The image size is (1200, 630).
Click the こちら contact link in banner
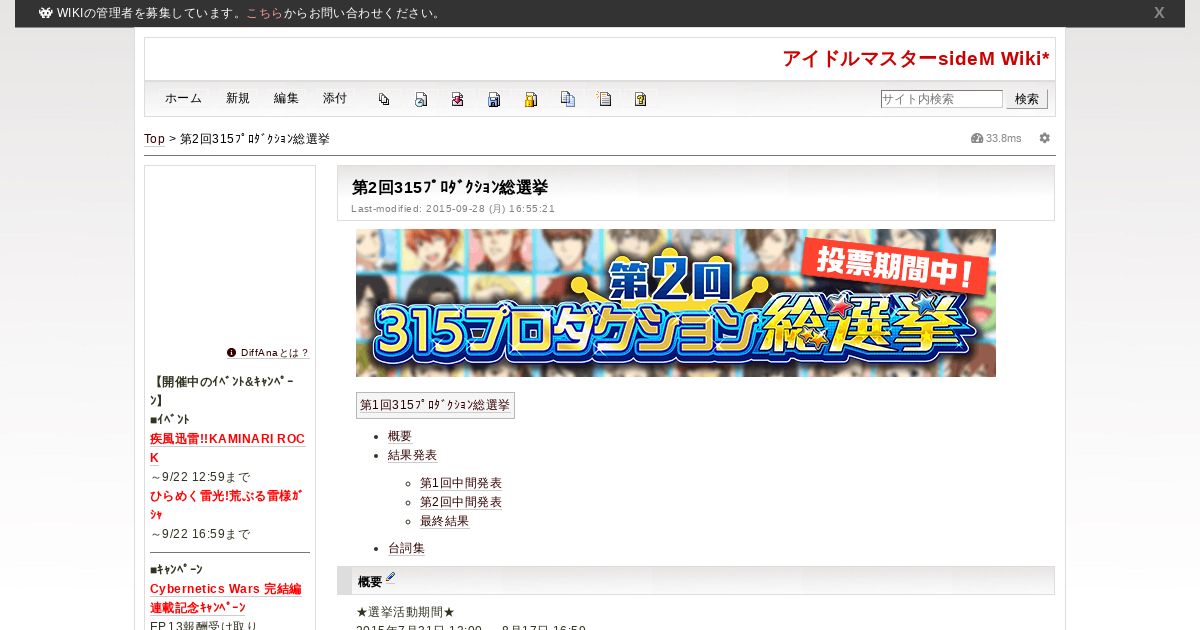pos(265,13)
